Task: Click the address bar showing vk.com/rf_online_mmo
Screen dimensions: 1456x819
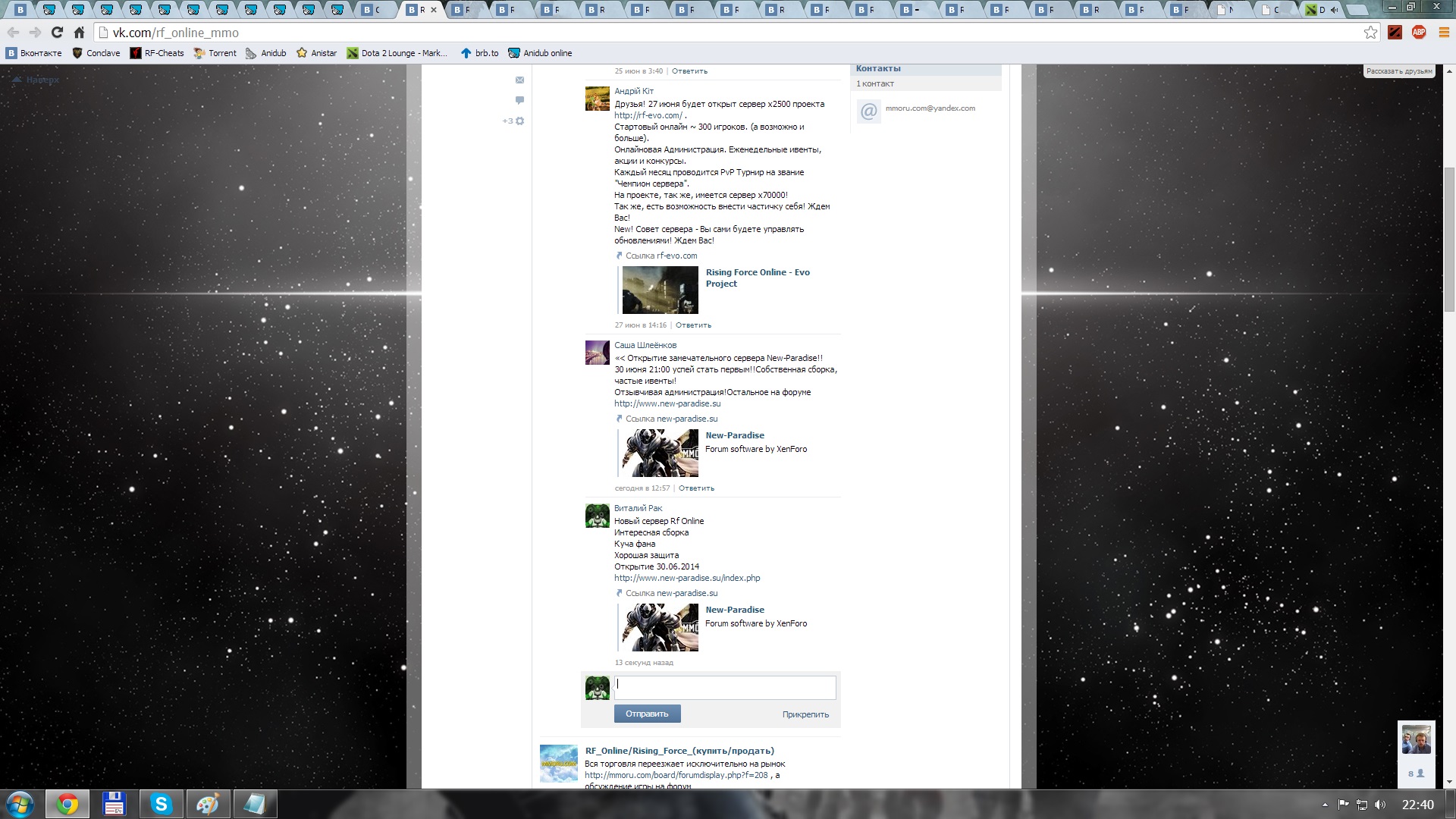Action: [x=728, y=33]
